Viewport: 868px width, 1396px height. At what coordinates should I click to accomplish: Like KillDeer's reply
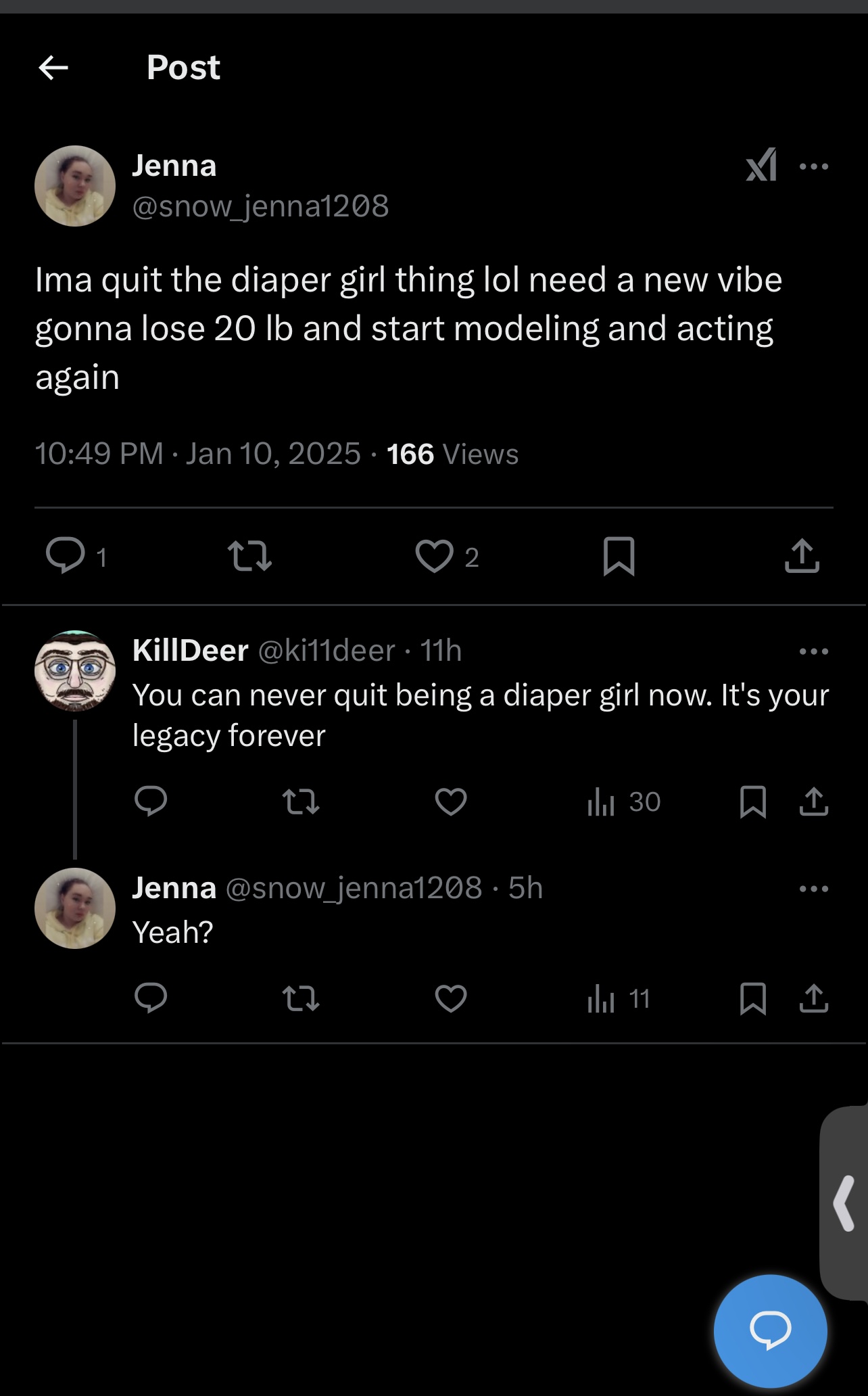pos(451,802)
